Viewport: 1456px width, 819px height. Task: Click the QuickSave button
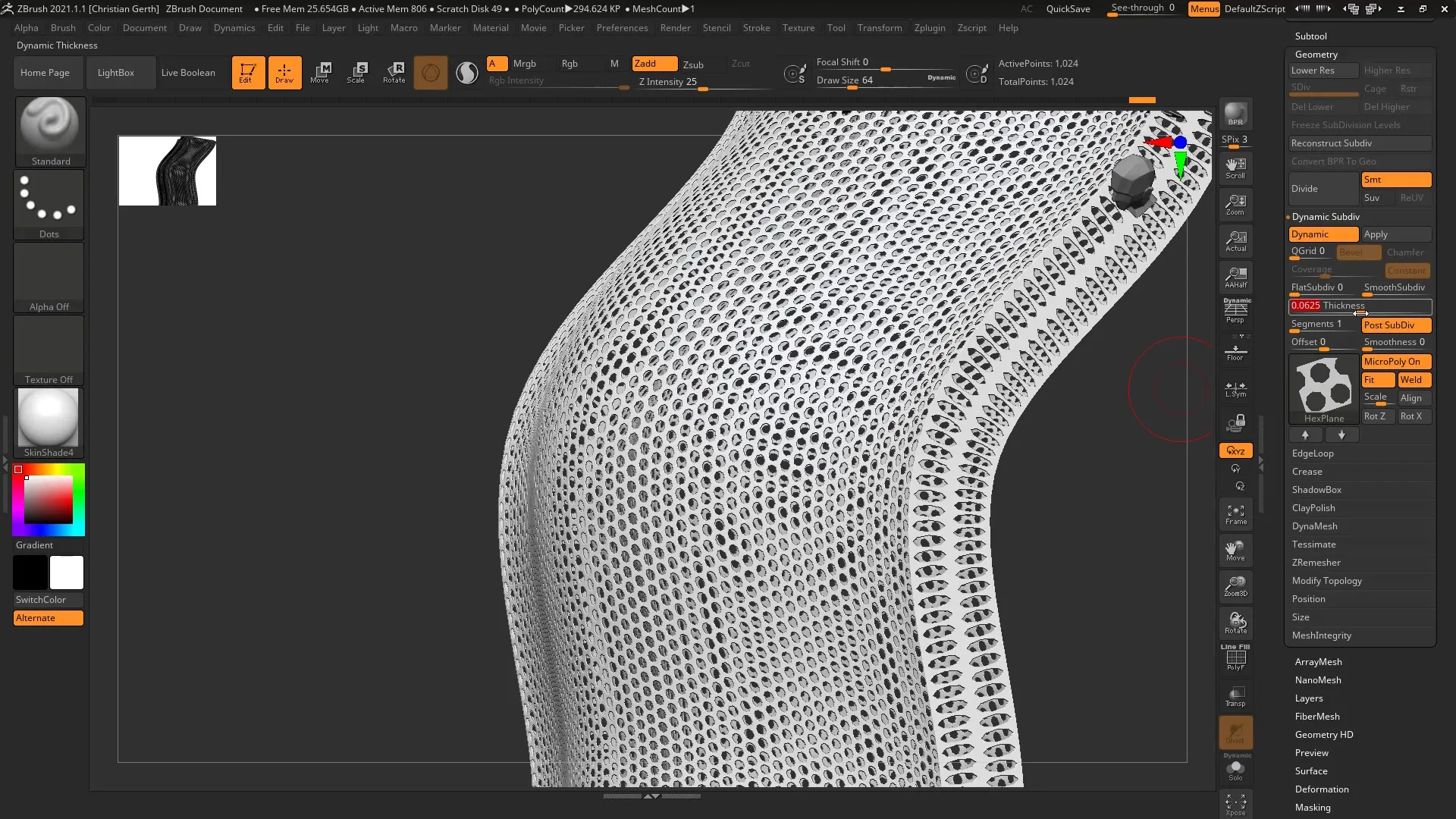(x=1068, y=9)
